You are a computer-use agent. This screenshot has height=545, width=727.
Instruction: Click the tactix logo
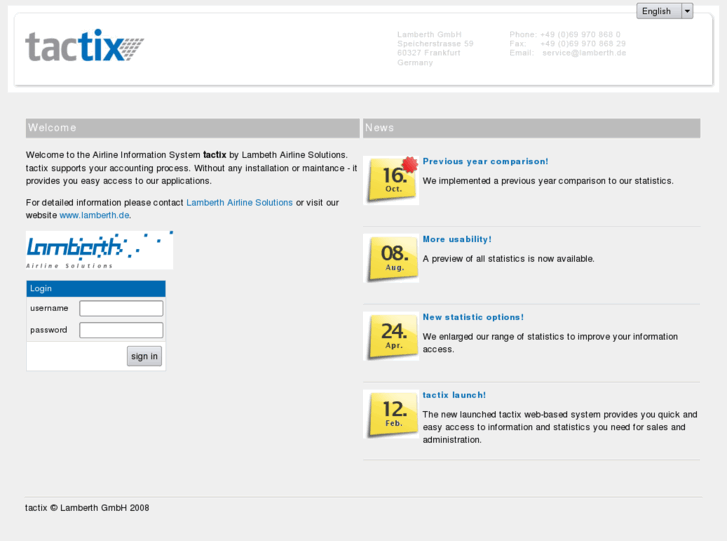coord(84,45)
